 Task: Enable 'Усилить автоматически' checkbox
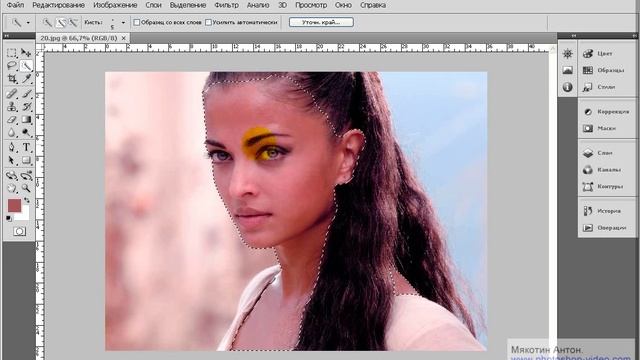coord(208,22)
